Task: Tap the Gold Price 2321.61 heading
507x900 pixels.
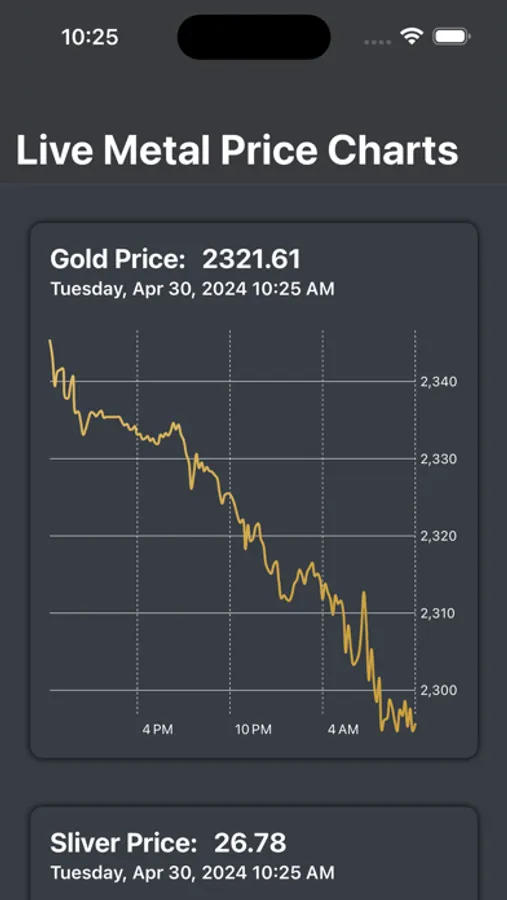Action: pos(175,259)
